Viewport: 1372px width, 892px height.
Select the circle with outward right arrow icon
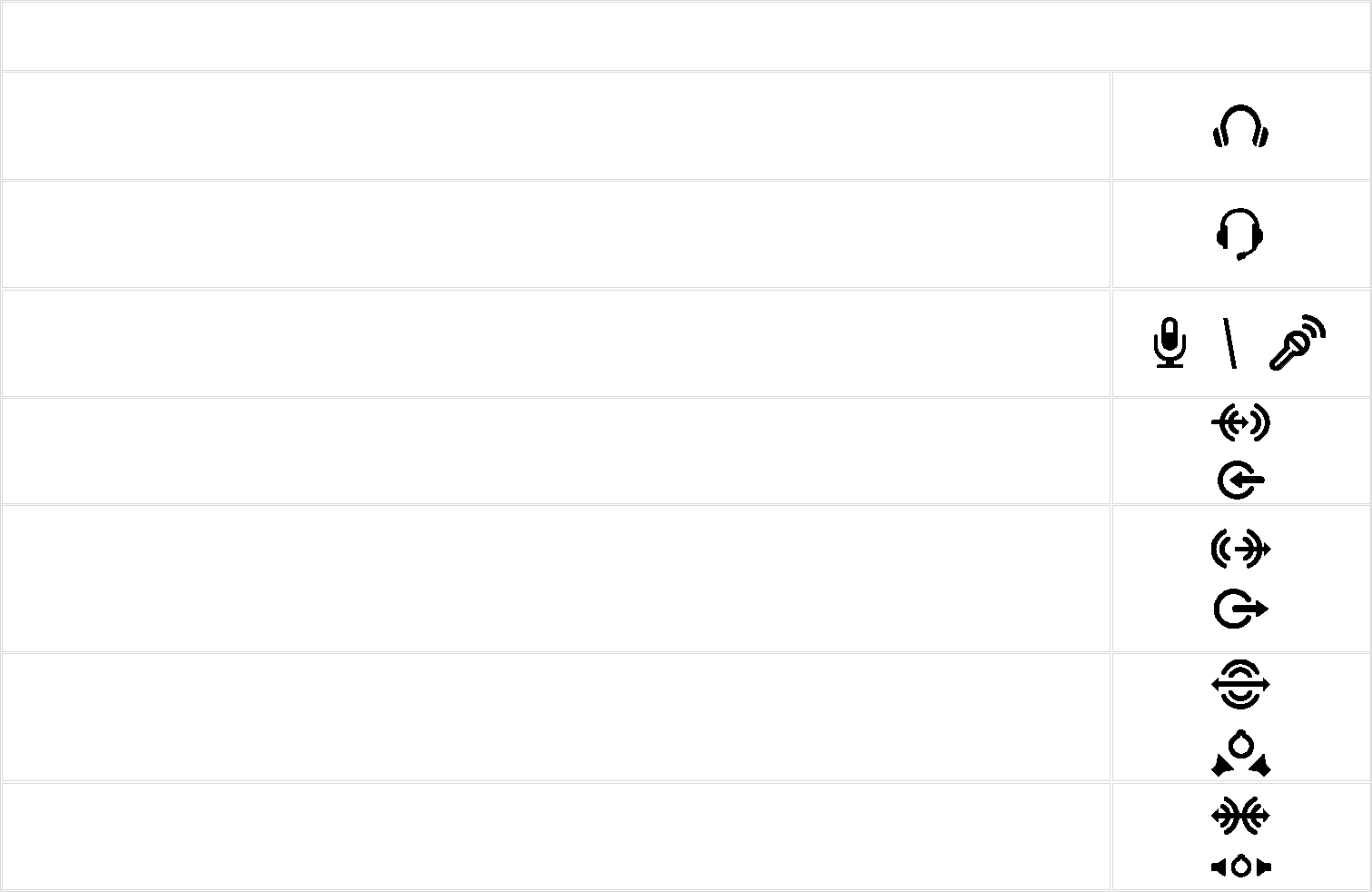[1241, 609]
